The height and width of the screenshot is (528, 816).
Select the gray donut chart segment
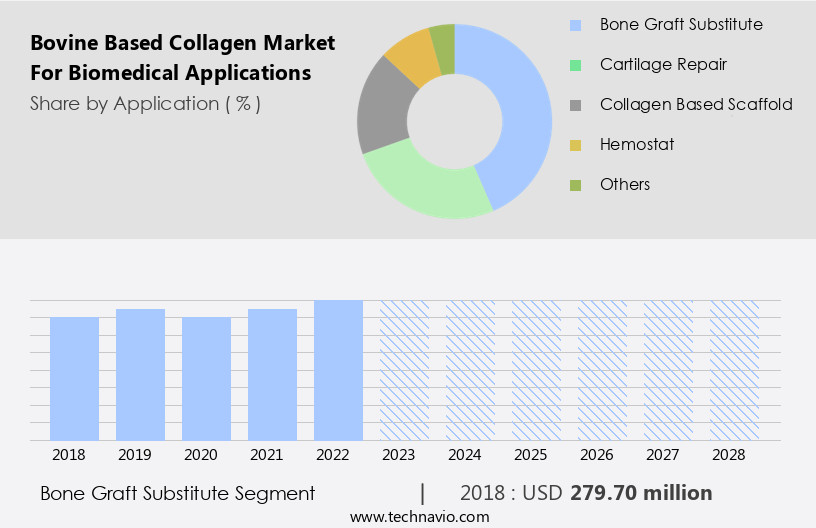tap(380, 108)
